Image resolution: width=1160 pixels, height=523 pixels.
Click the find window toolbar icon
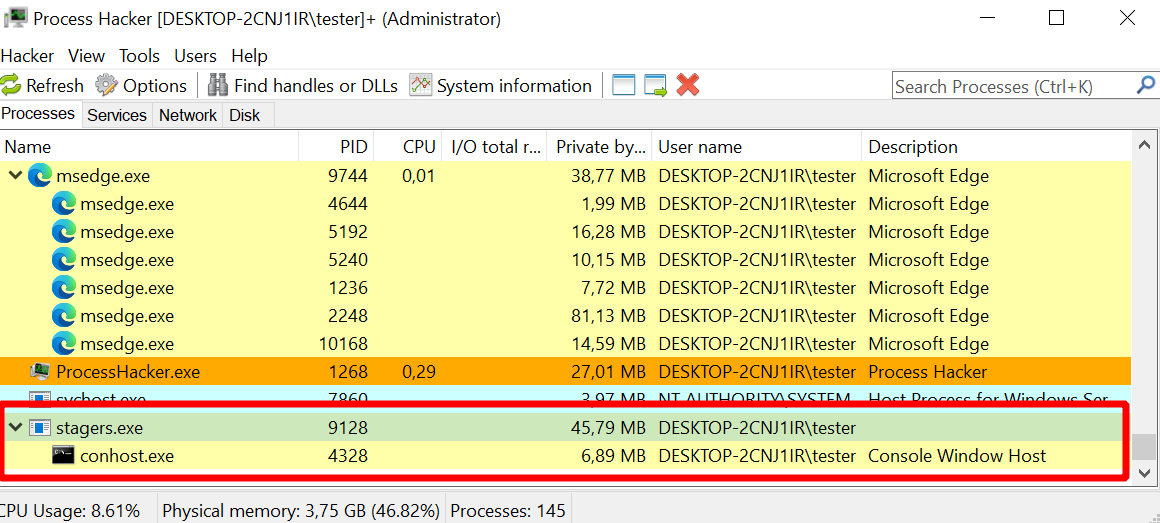pos(624,86)
